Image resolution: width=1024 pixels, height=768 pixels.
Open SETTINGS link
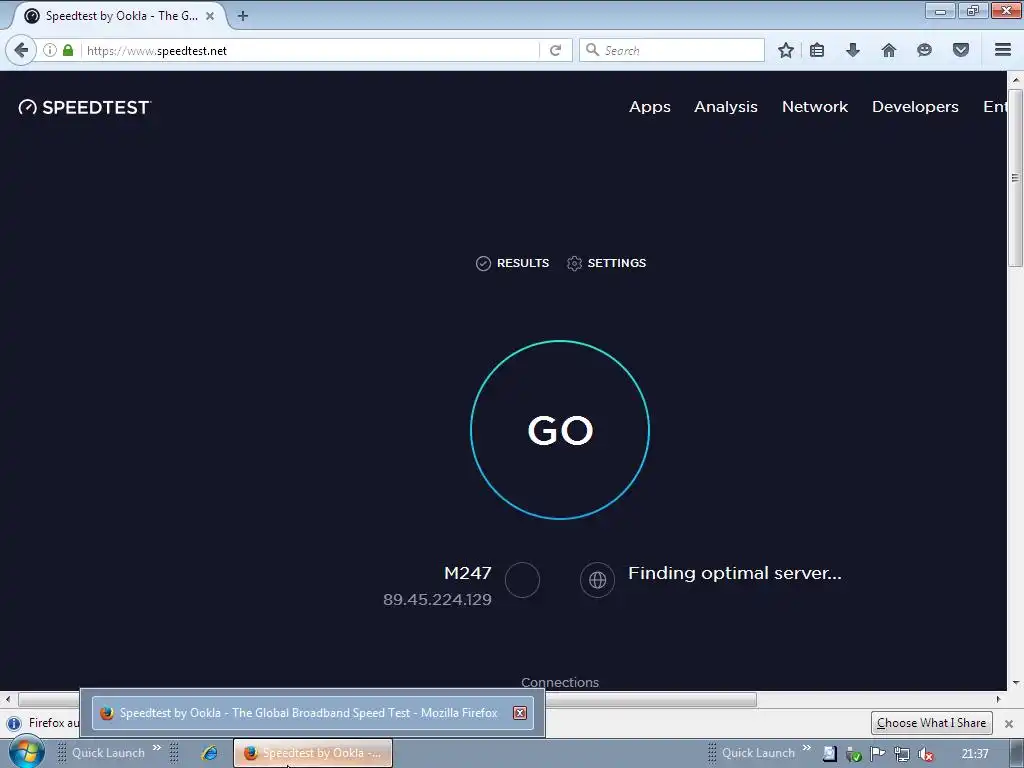[607, 263]
